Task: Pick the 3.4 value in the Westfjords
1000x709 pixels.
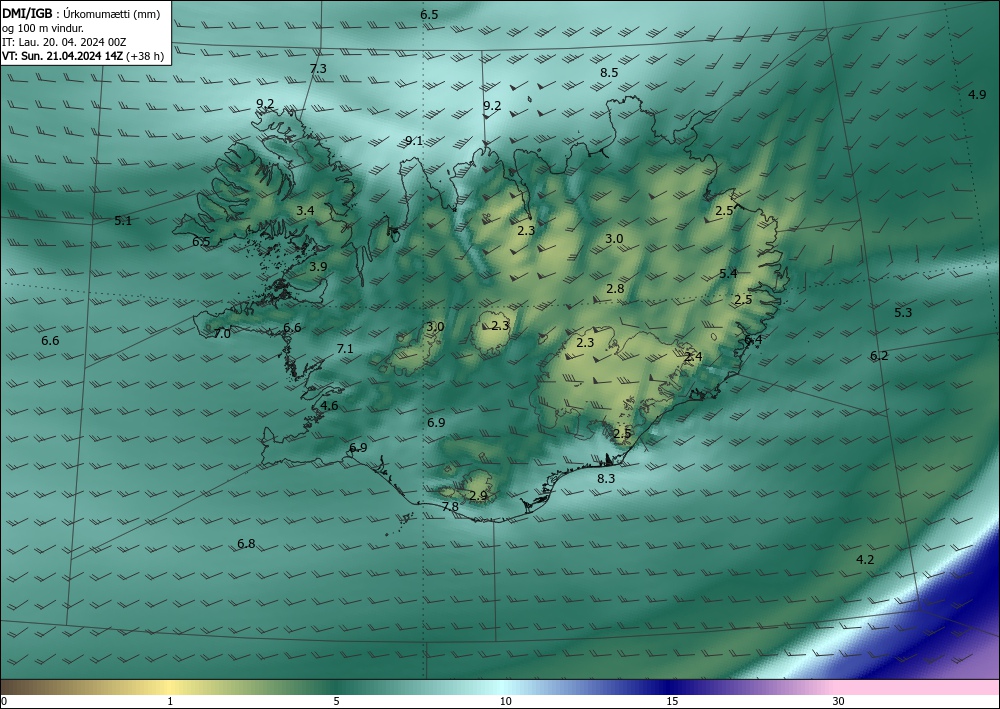Action: pyautogui.click(x=305, y=210)
